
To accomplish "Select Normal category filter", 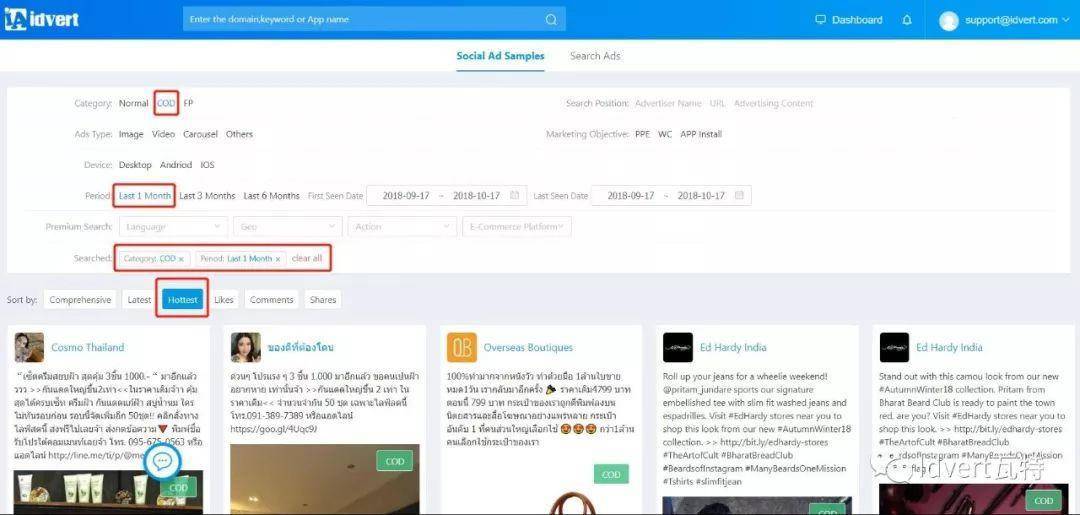I will click(x=134, y=103).
